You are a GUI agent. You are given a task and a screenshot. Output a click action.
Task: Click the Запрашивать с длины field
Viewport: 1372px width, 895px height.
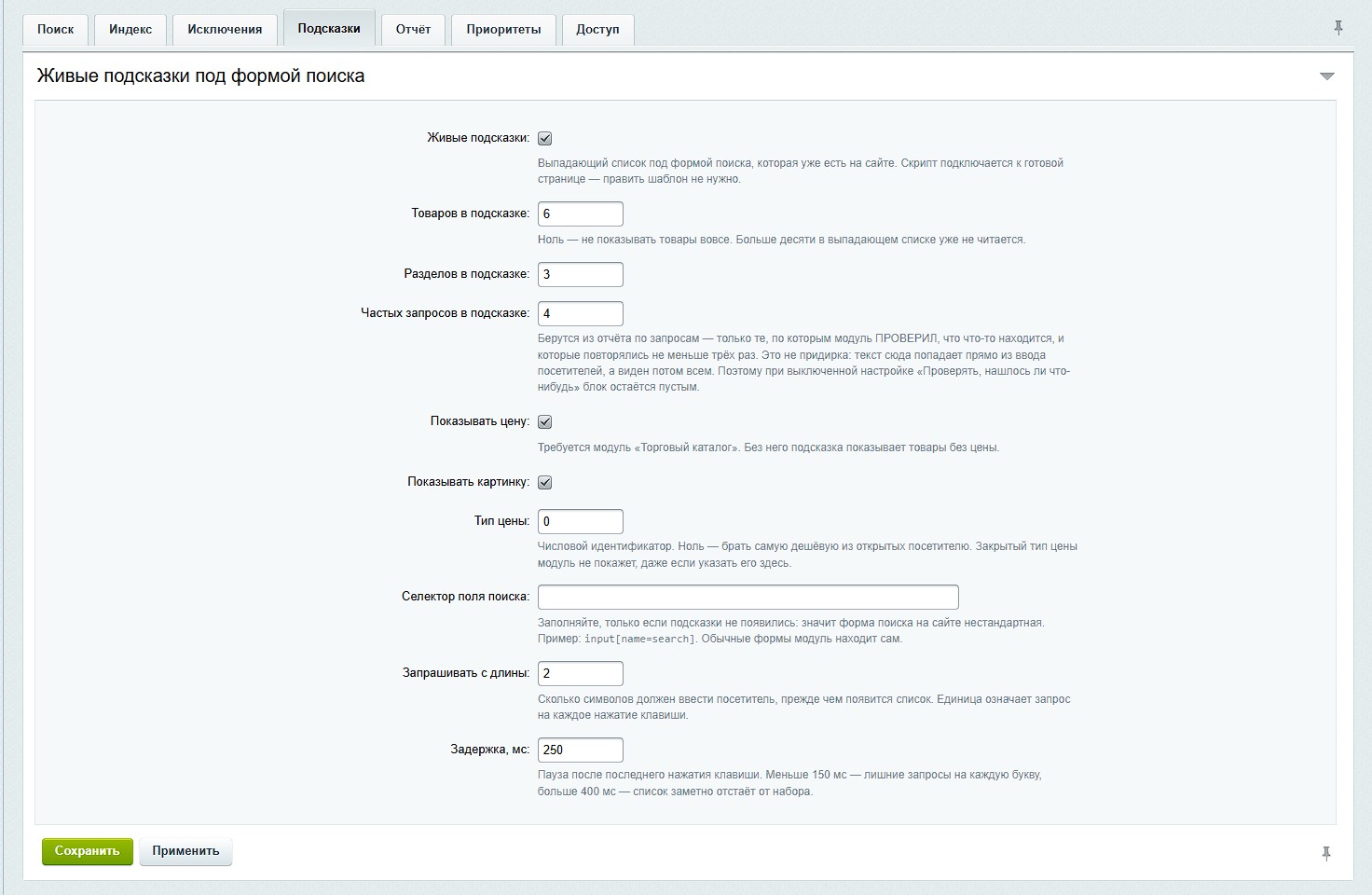(x=580, y=673)
